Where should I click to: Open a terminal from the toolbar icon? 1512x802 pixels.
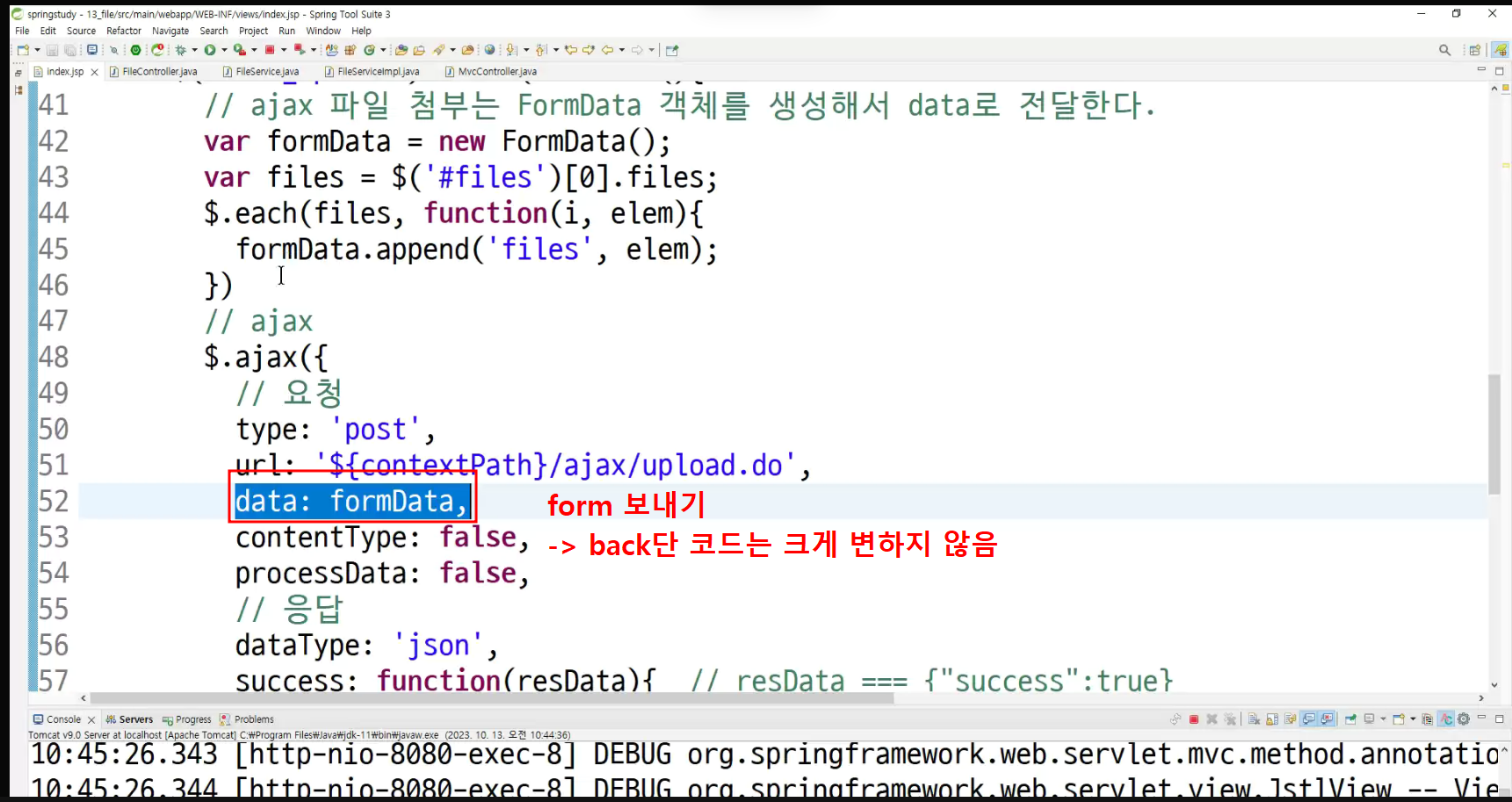(x=92, y=50)
